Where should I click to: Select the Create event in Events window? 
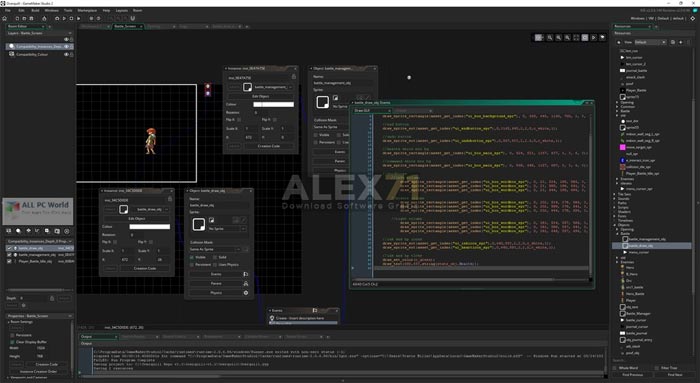coord(303,318)
